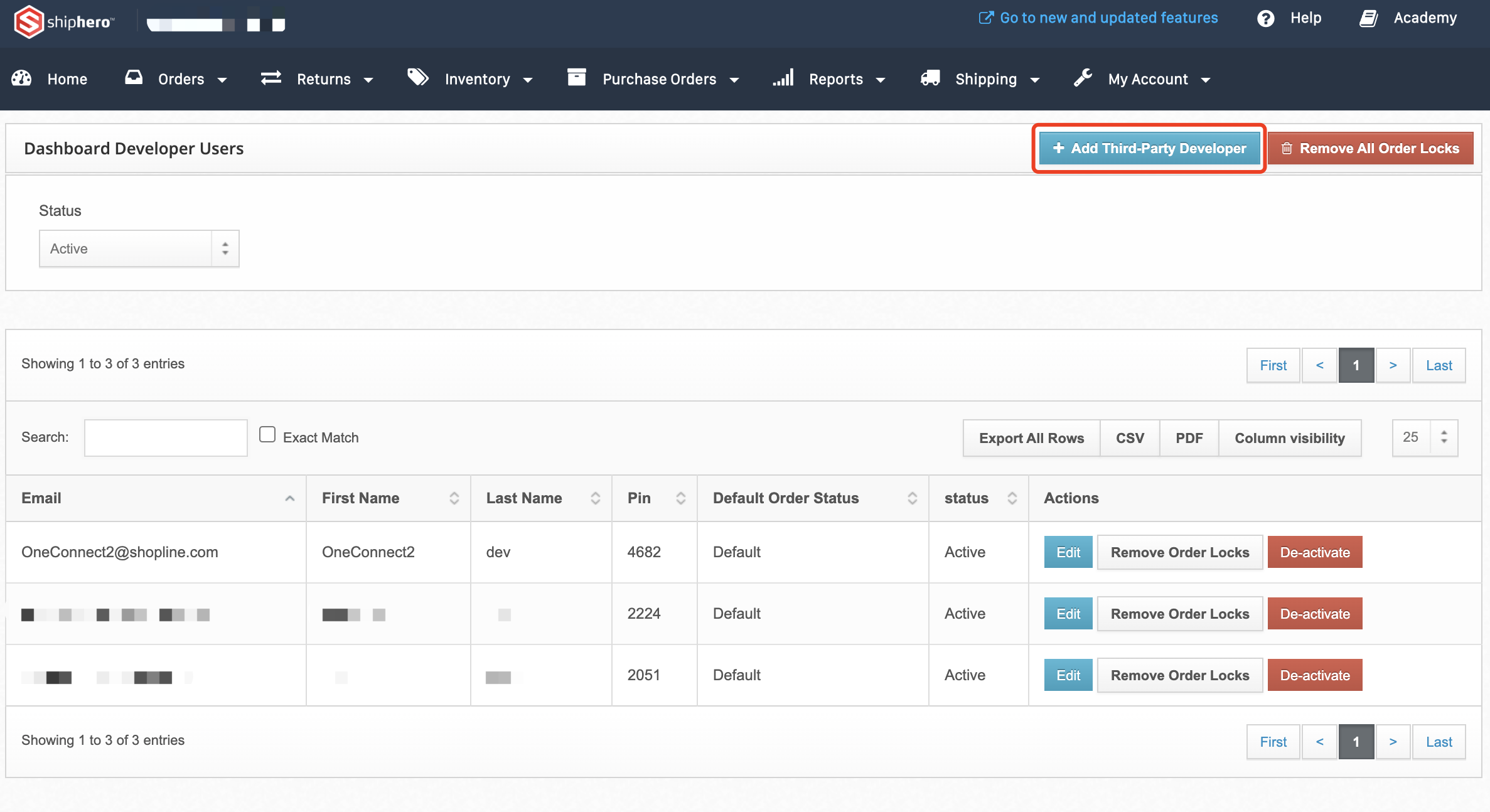
Task: Open Column visibility options
Action: 1290,438
